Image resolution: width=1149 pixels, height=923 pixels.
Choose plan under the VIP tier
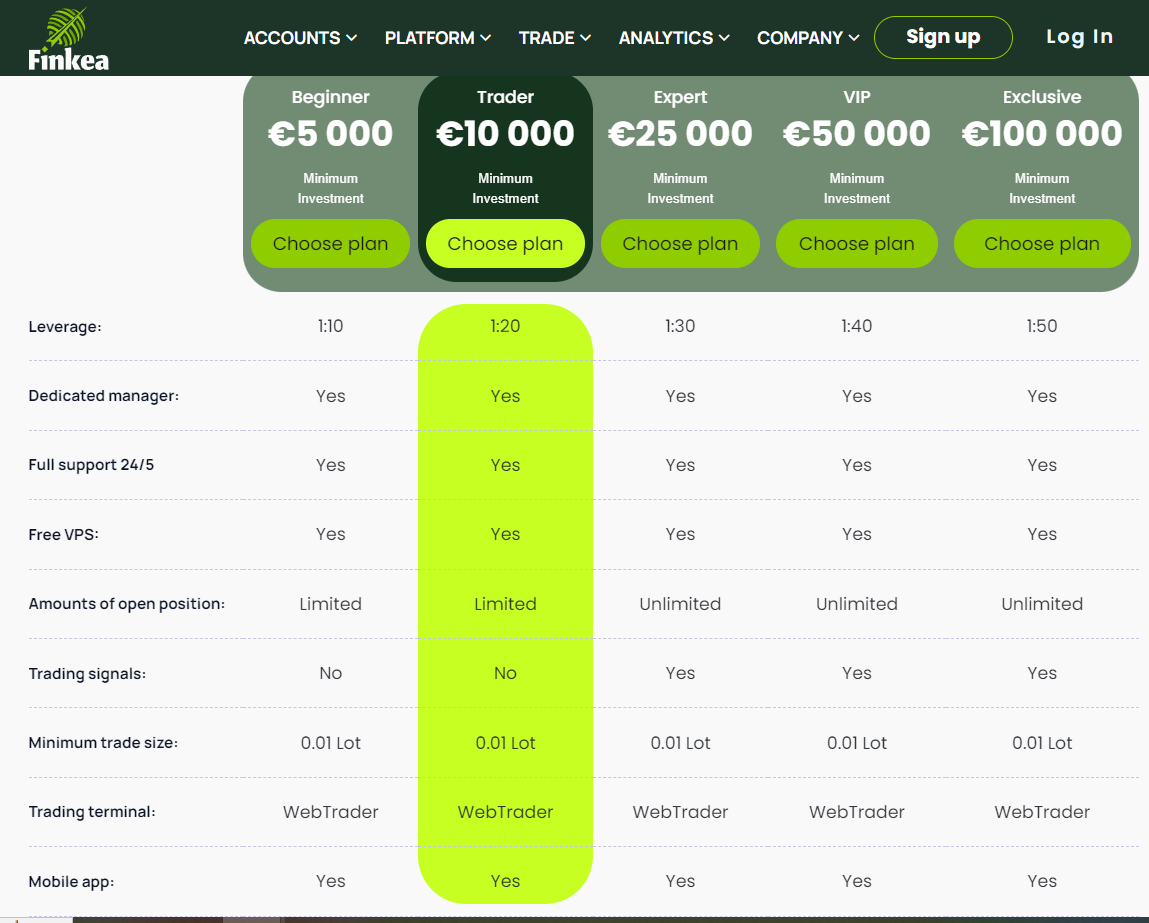856,244
